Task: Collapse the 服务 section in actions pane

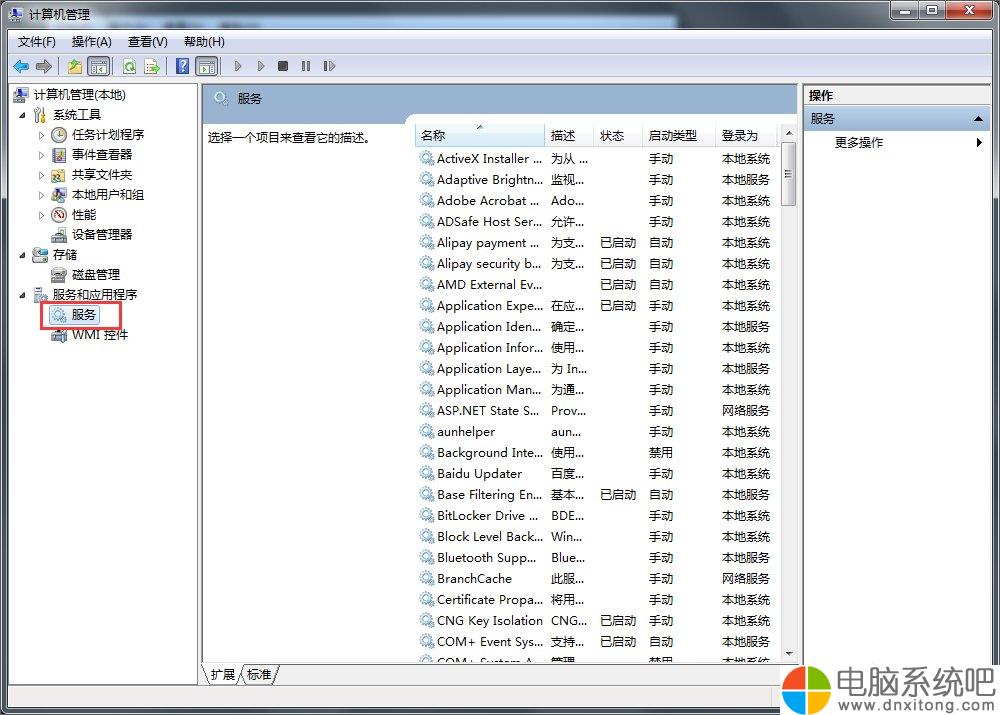Action: [979, 119]
